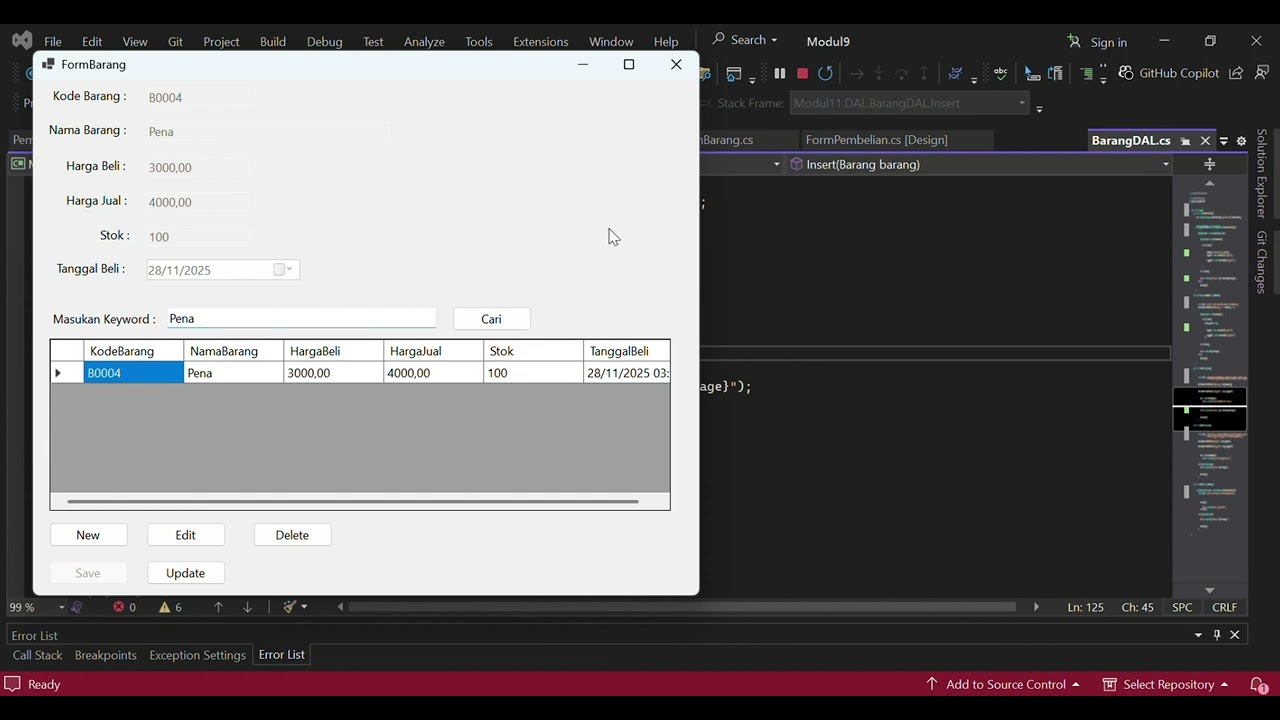Pause debugging with Break All icon

[x=780, y=73]
